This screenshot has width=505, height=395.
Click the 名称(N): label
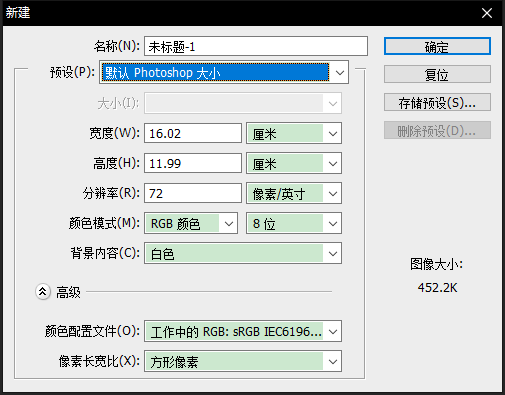[116, 46]
